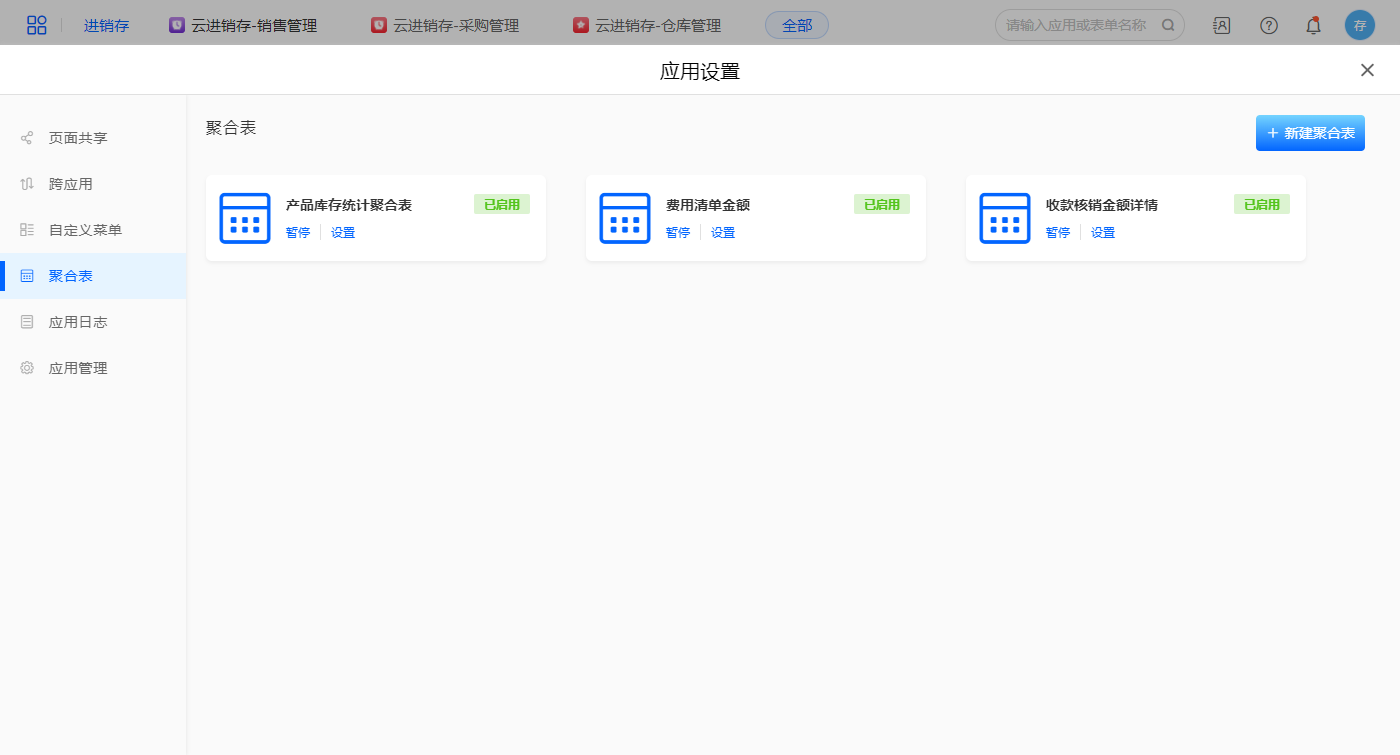Select 应用日志 in the sidebar
This screenshot has height=755, width=1400.
pos(78,322)
